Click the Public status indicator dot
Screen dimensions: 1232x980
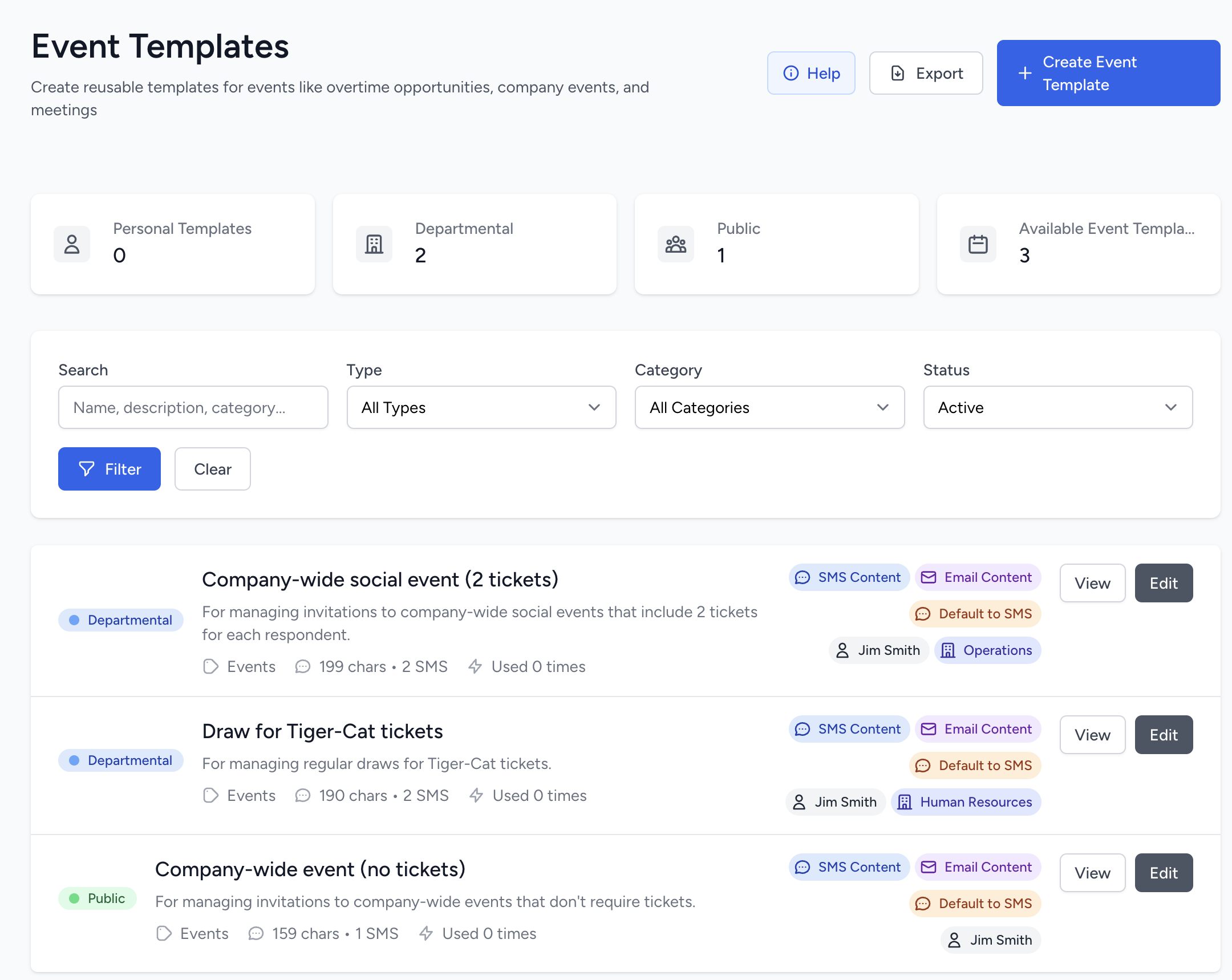pos(74,898)
